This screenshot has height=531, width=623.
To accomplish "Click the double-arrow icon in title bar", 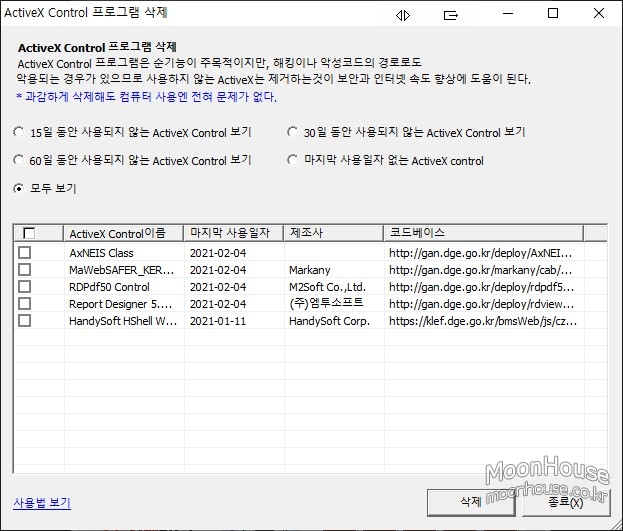I will [x=402, y=16].
